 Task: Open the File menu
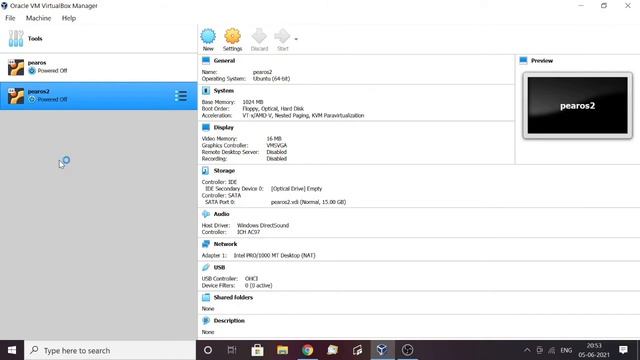(x=10, y=18)
